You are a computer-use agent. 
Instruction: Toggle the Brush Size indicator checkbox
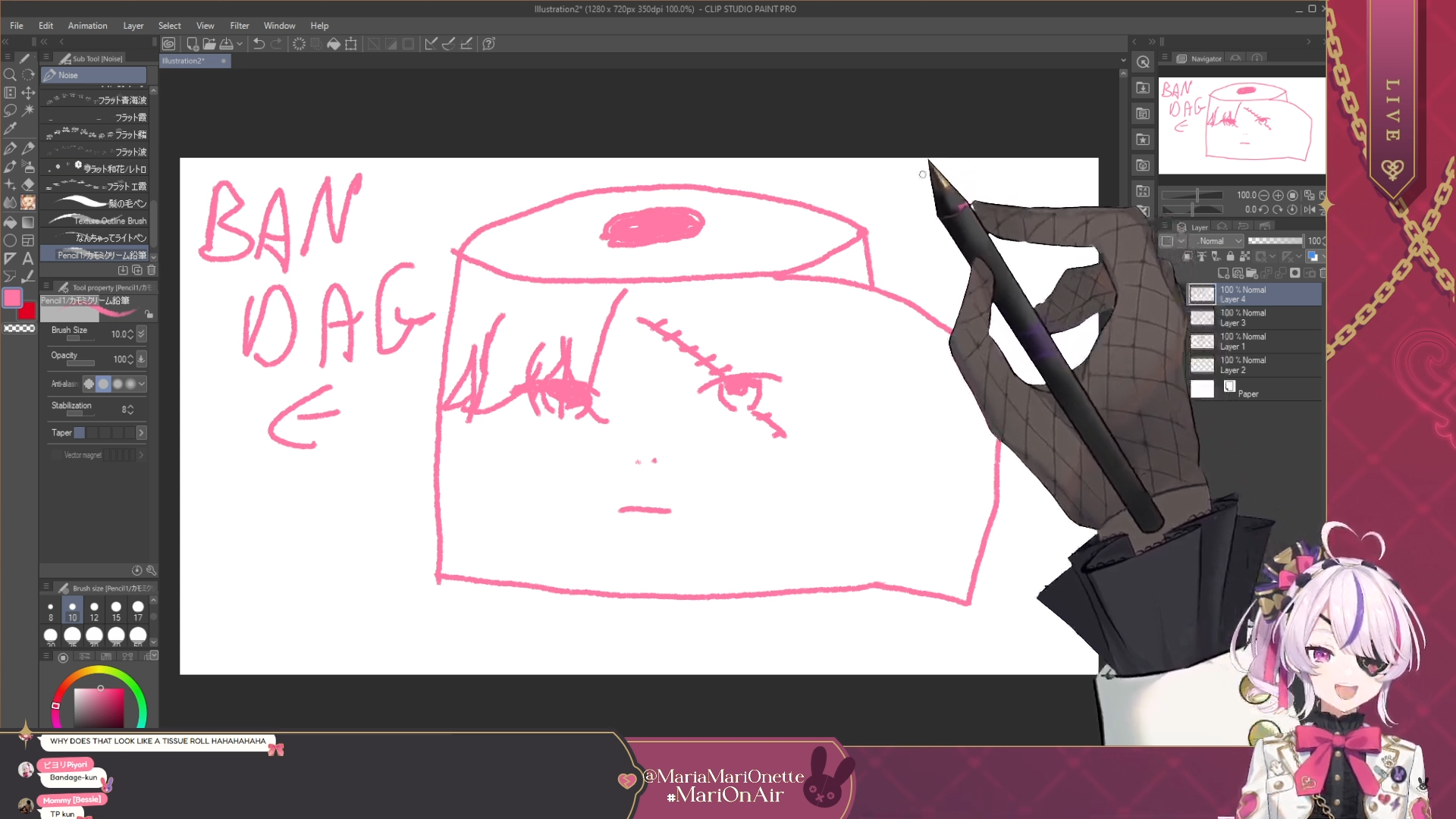(141, 334)
